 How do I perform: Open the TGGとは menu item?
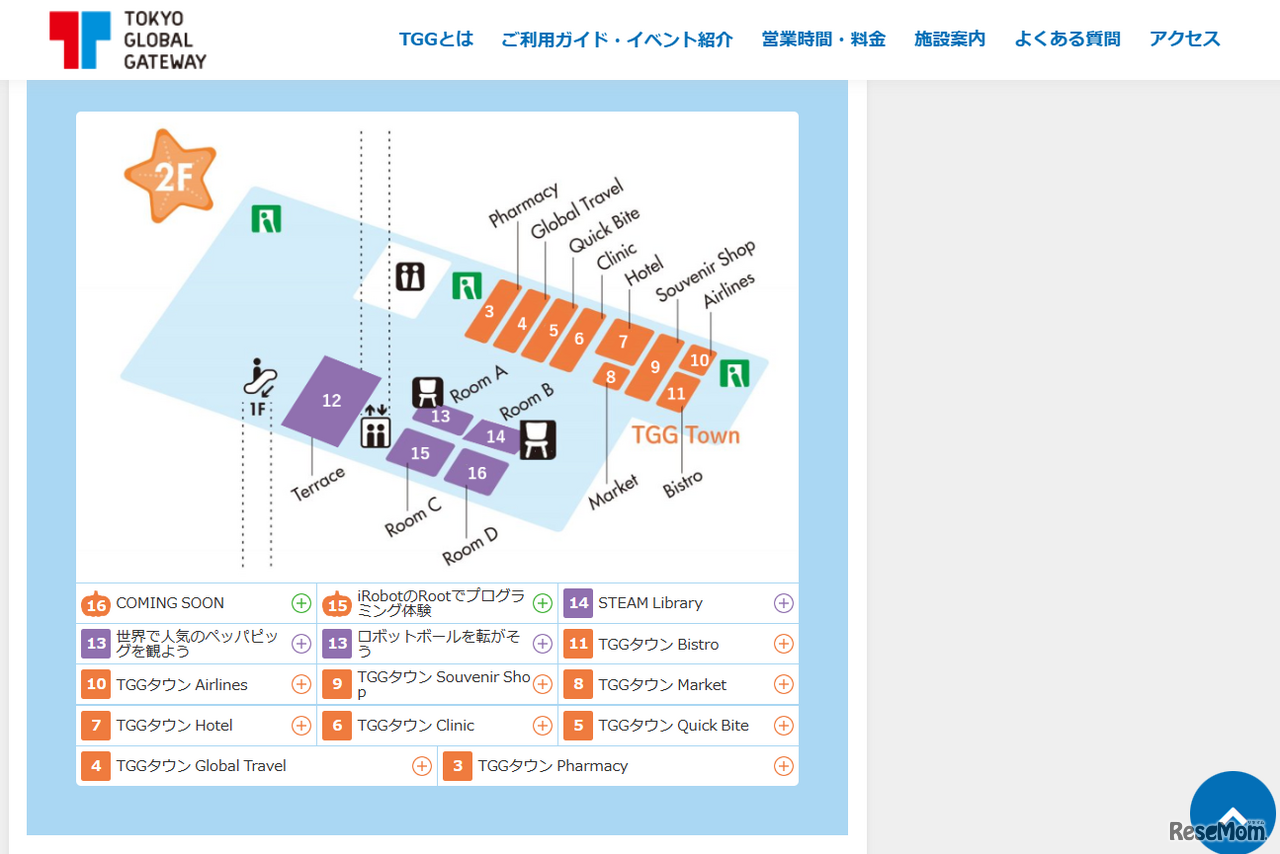(436, 39)
